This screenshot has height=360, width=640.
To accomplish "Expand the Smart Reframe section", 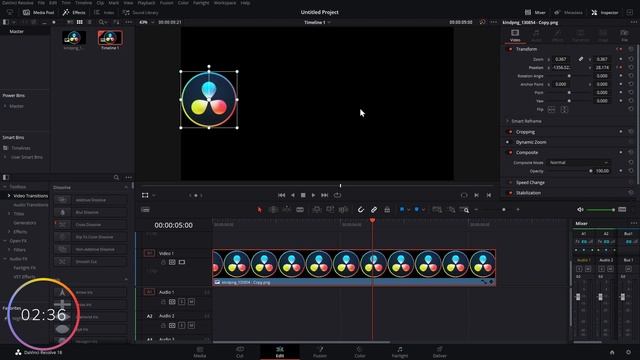I will point(507,121).
